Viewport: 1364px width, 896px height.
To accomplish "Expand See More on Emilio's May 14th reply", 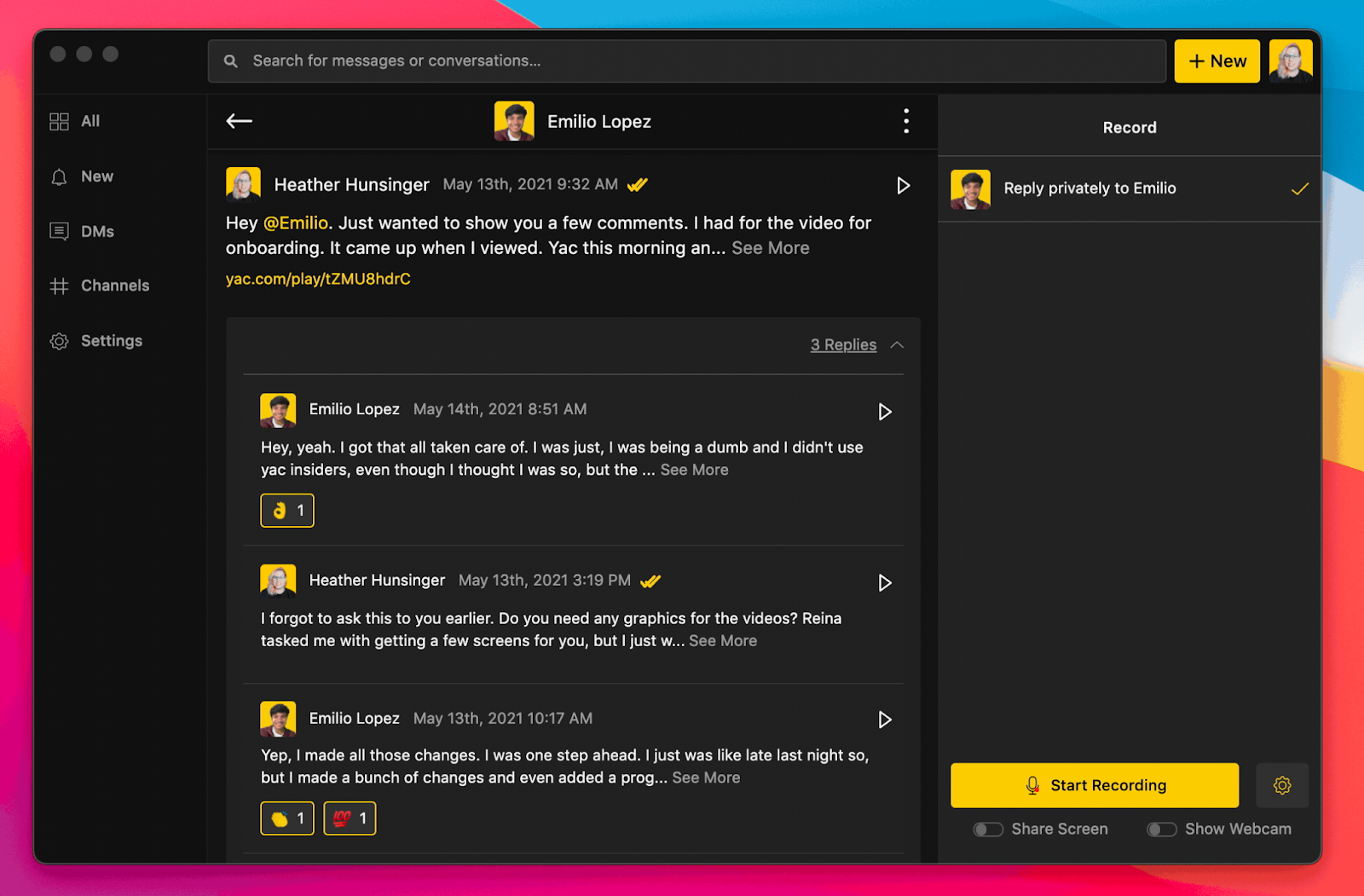I will click(x=694, y=470).
